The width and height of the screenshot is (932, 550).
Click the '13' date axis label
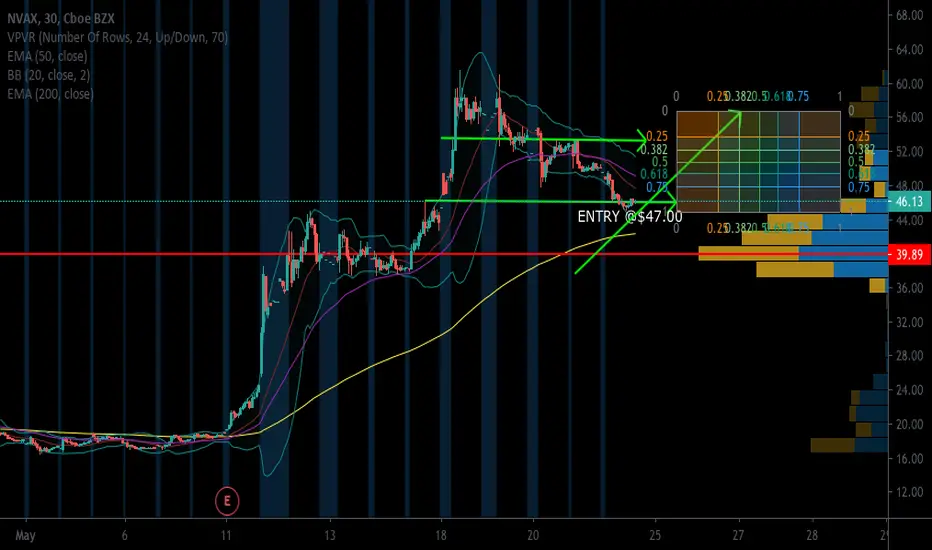click(x=330, y=535)
